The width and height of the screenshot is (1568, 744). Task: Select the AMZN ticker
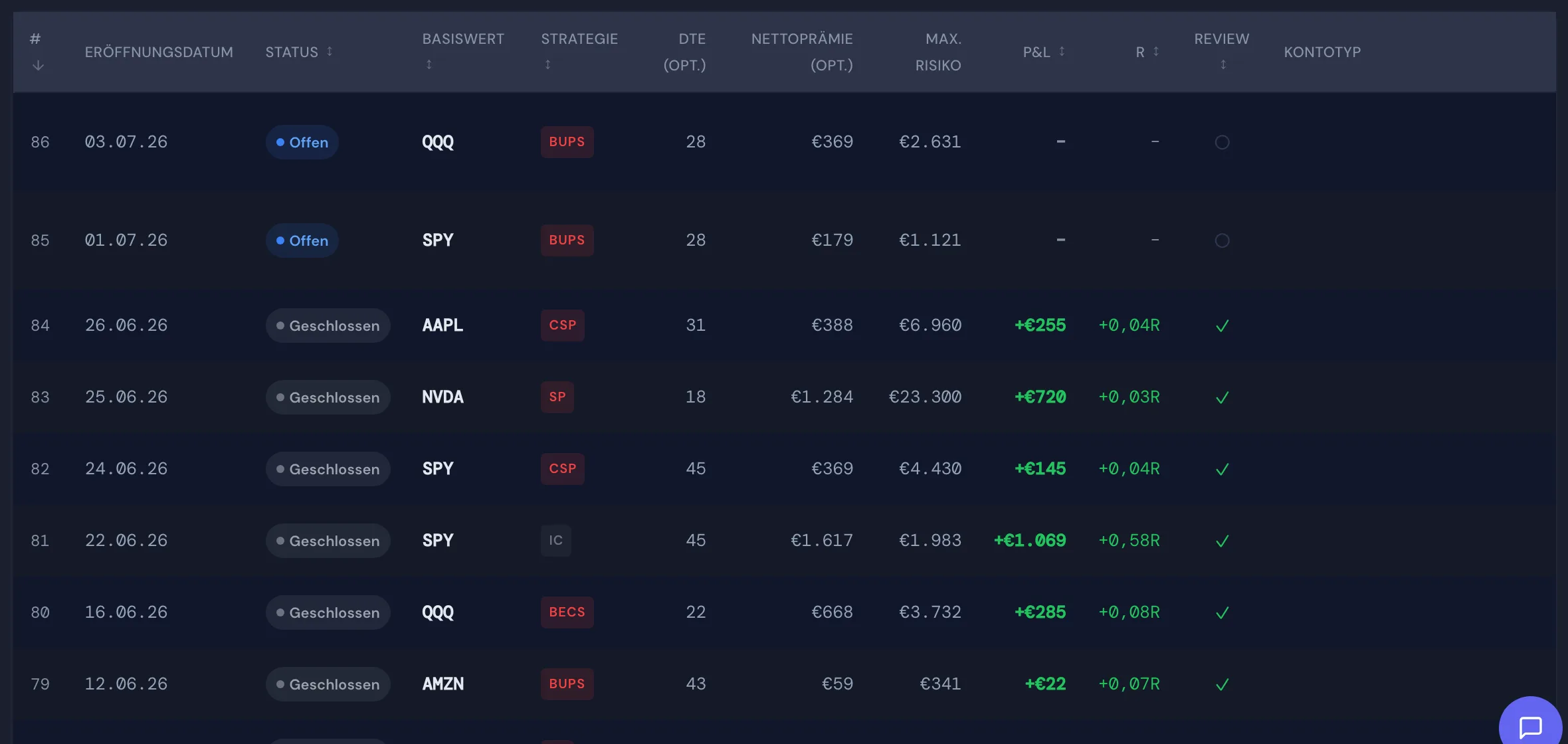(x=443, y=684)
